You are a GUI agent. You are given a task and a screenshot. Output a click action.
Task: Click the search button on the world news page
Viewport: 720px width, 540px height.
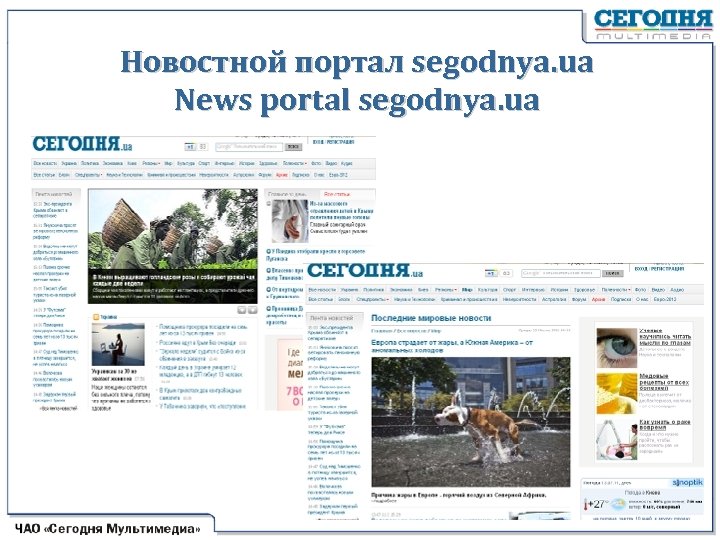click(613, 273)
